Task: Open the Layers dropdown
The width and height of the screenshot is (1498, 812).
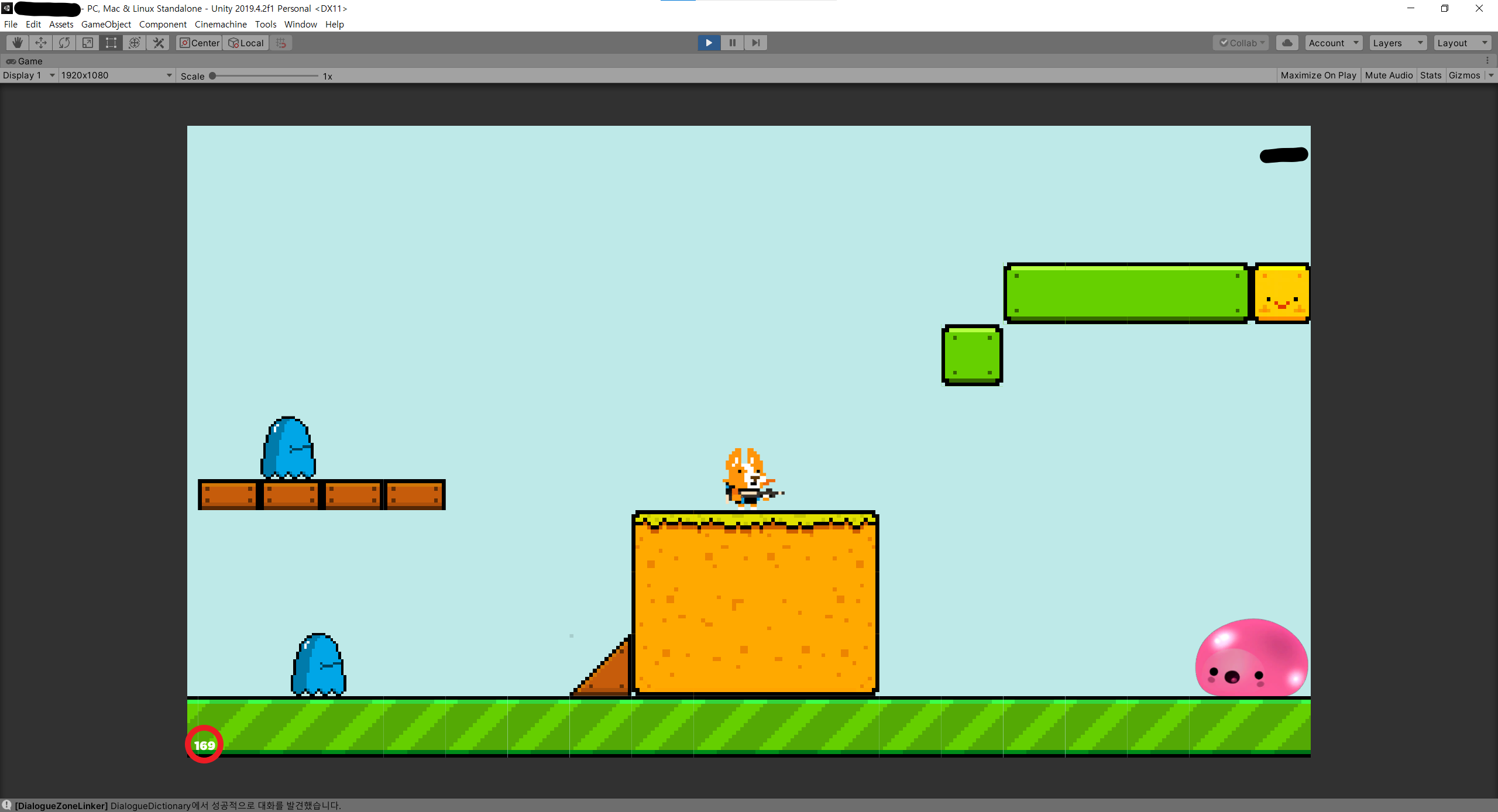Action: 1397,43
